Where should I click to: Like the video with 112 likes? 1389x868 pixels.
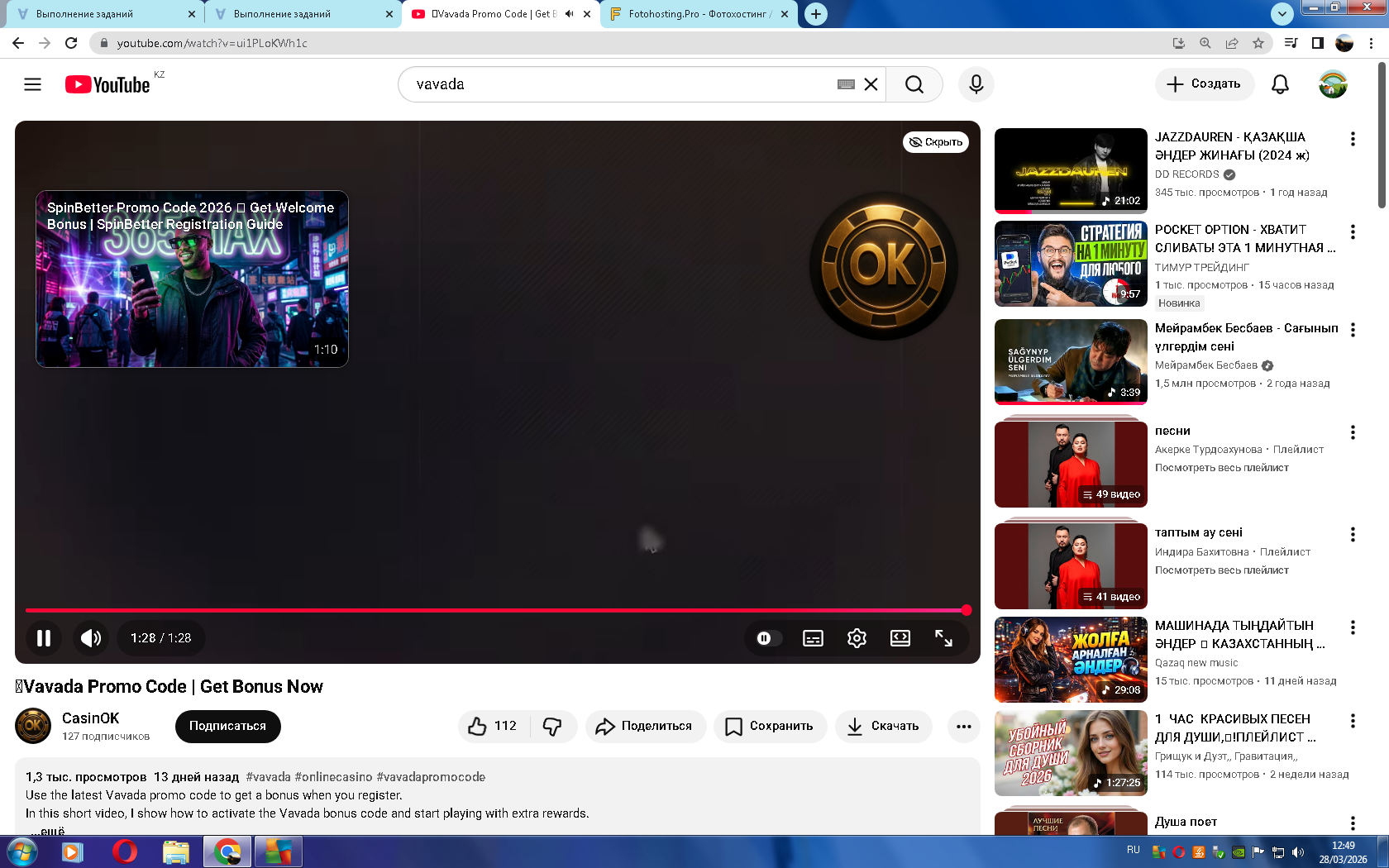pos(494,727)
